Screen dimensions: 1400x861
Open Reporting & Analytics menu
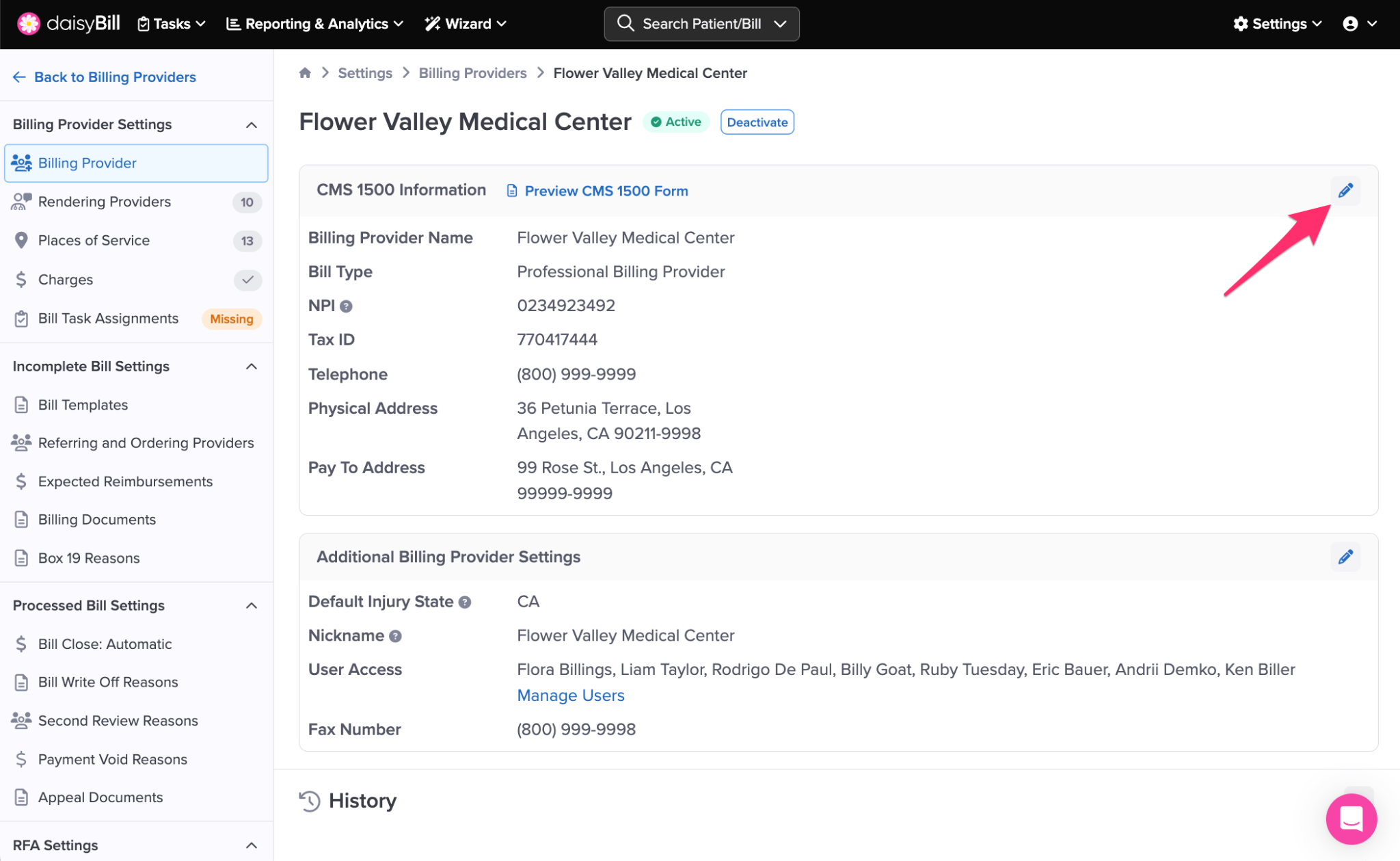[x=314, y=24]
